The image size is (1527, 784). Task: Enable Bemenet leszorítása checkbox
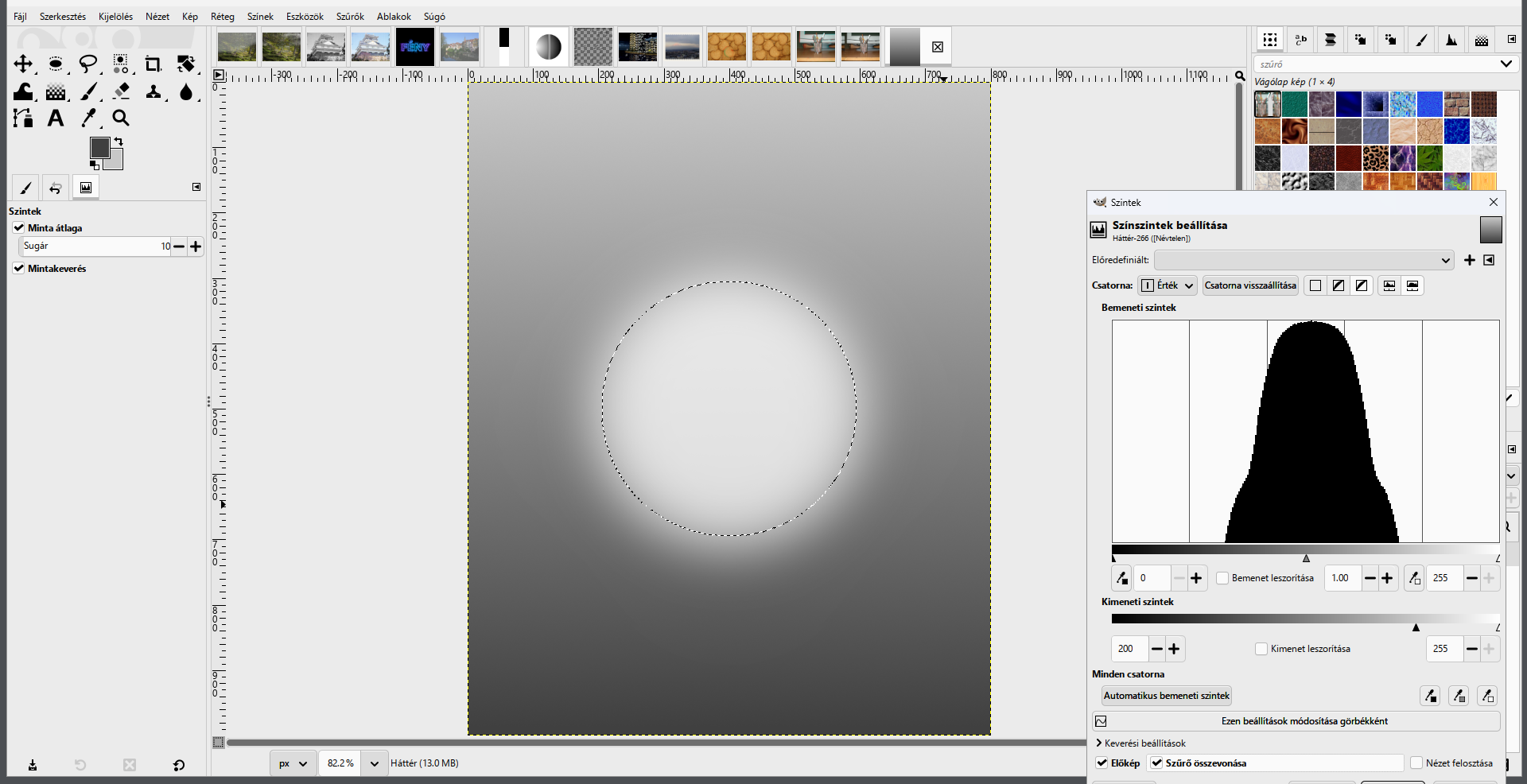[1222, 578]
